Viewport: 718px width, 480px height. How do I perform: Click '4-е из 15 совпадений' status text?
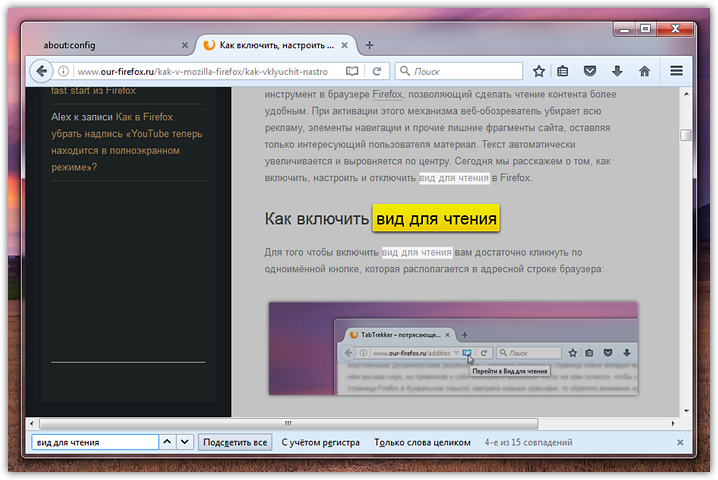click(528, 442)
